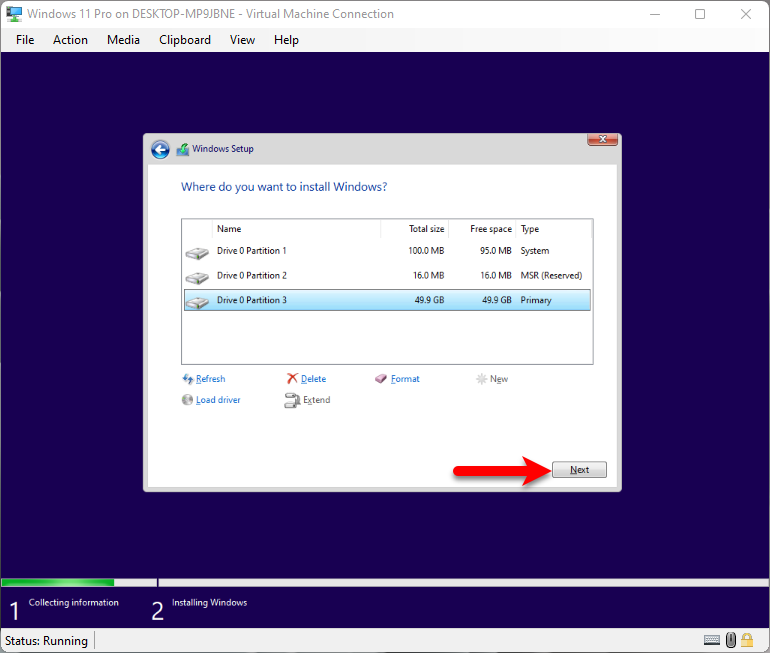The image size is (770, 653).
Task: Click the Type column header
Action: tap(553, 229)
